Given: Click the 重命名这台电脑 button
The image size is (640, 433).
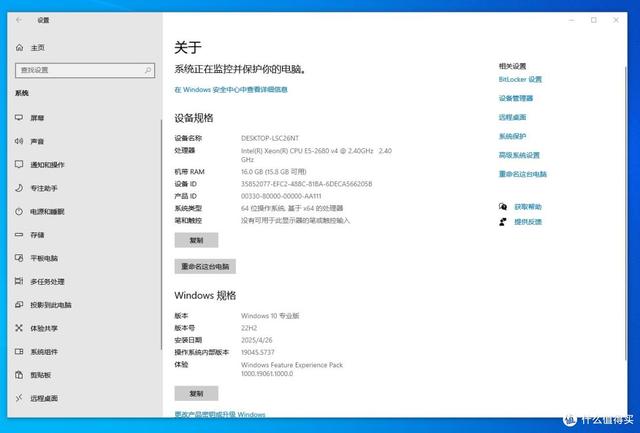Looking at the screenshot, I should [205, 266].
